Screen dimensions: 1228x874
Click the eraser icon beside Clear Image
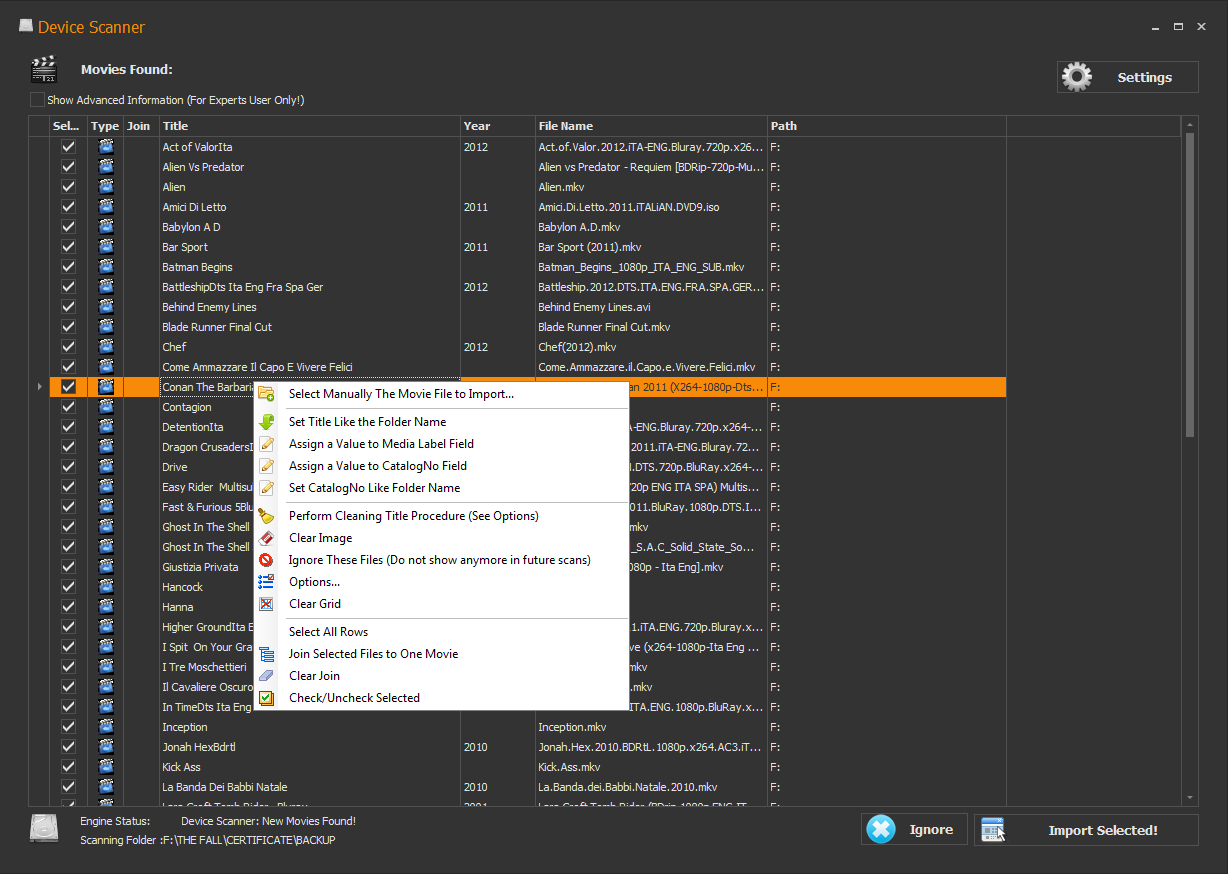coord(266,538)
